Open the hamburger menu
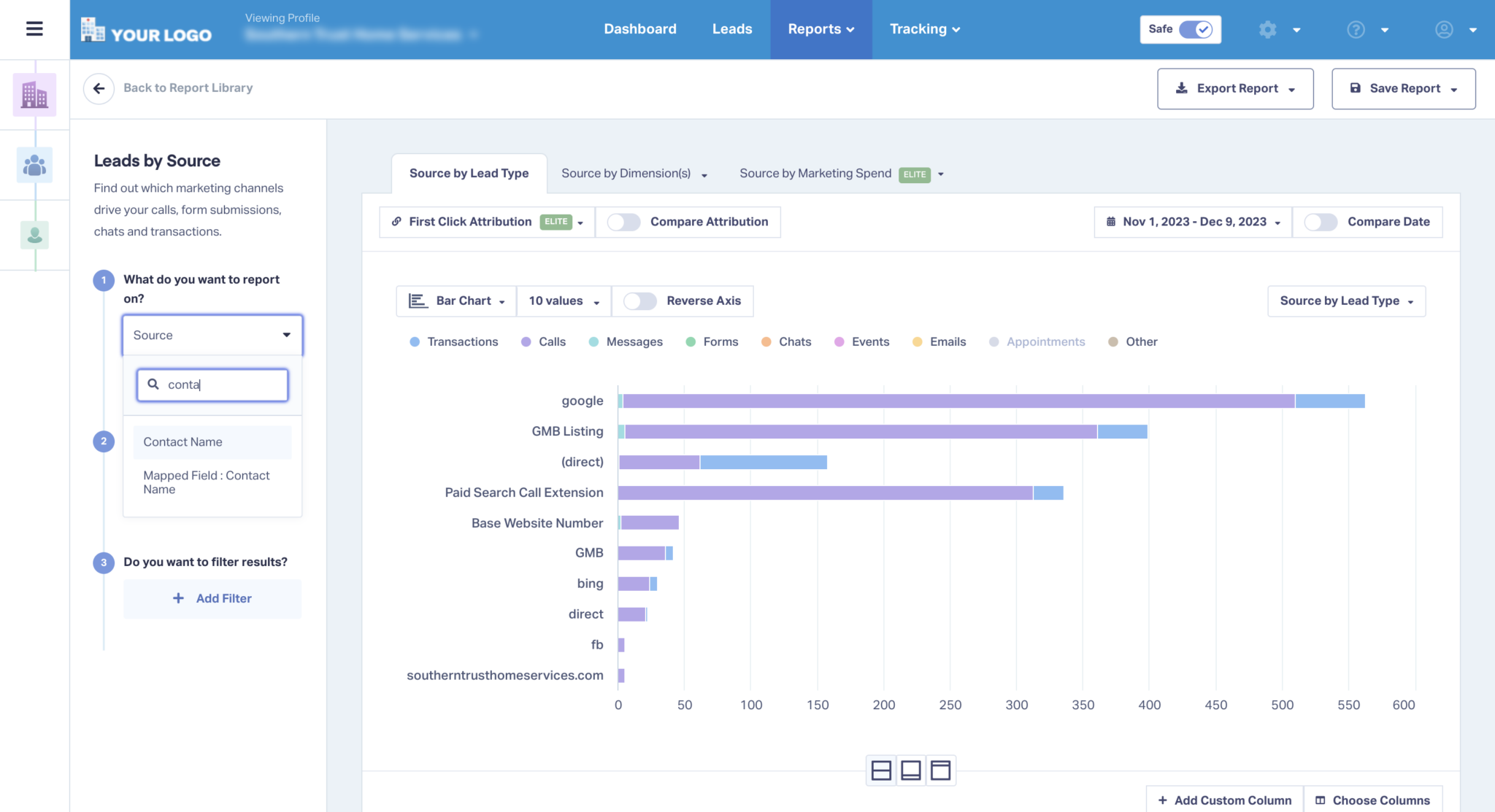Image resolution: width=1495 pixels, height=812 pixels. pos(34,28)
